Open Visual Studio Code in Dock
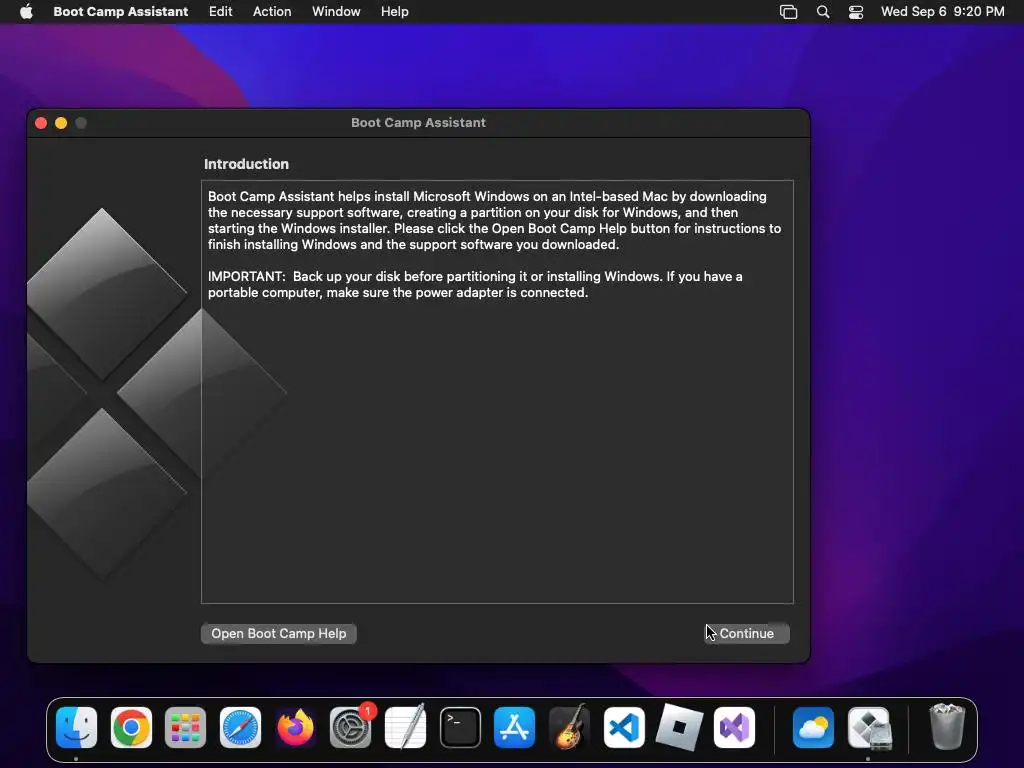 pyautogui.click(x=624, y=728)
